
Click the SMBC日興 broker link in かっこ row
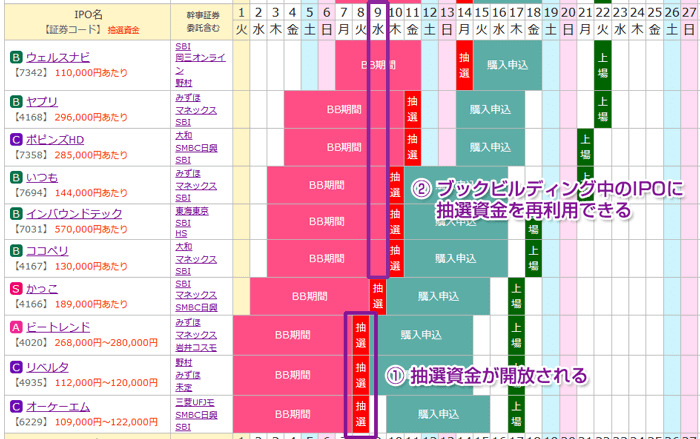(x=196, y=307)
